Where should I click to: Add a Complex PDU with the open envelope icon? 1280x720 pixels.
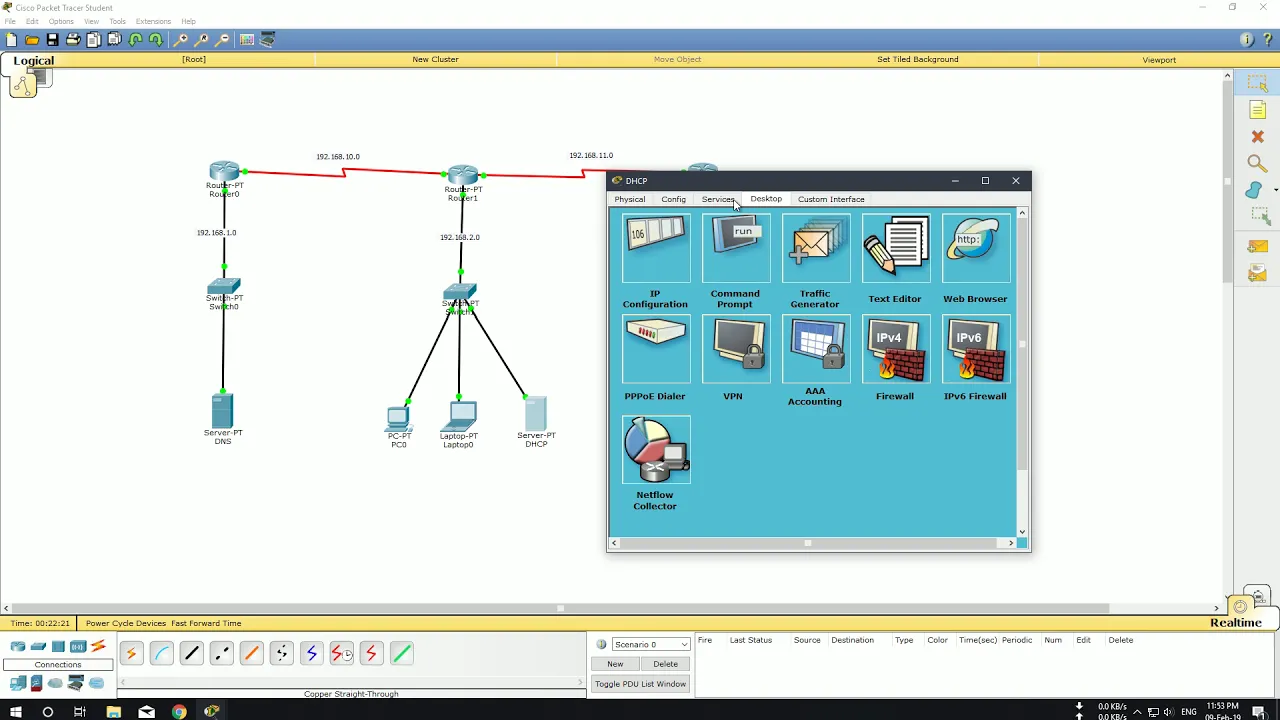(1258, 273)
